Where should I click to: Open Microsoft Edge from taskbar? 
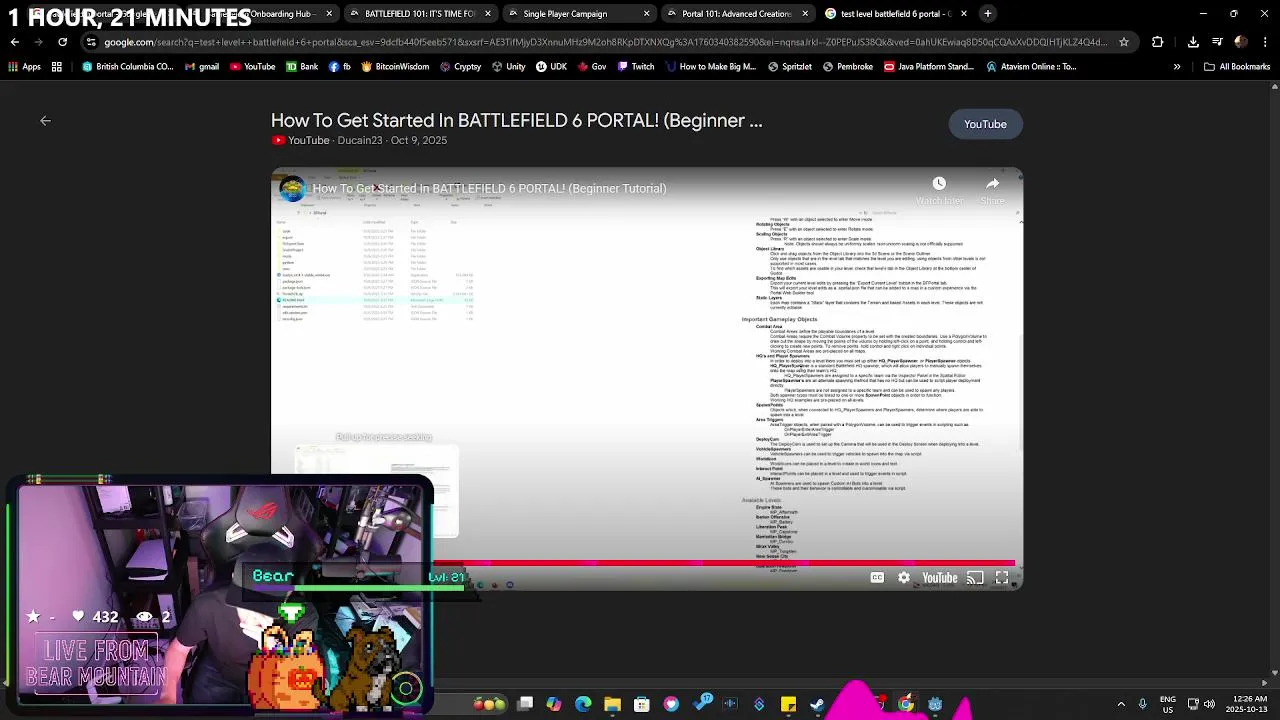(x=583, y=704)
